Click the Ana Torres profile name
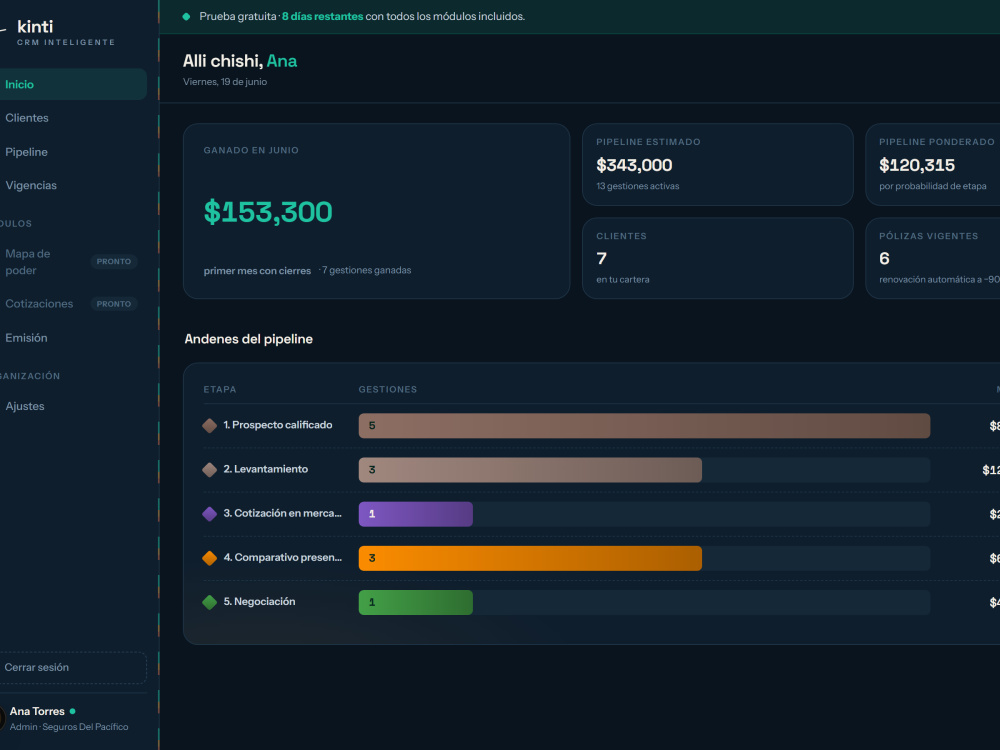Screen dimensions: 1000x750 coord(37,711)
